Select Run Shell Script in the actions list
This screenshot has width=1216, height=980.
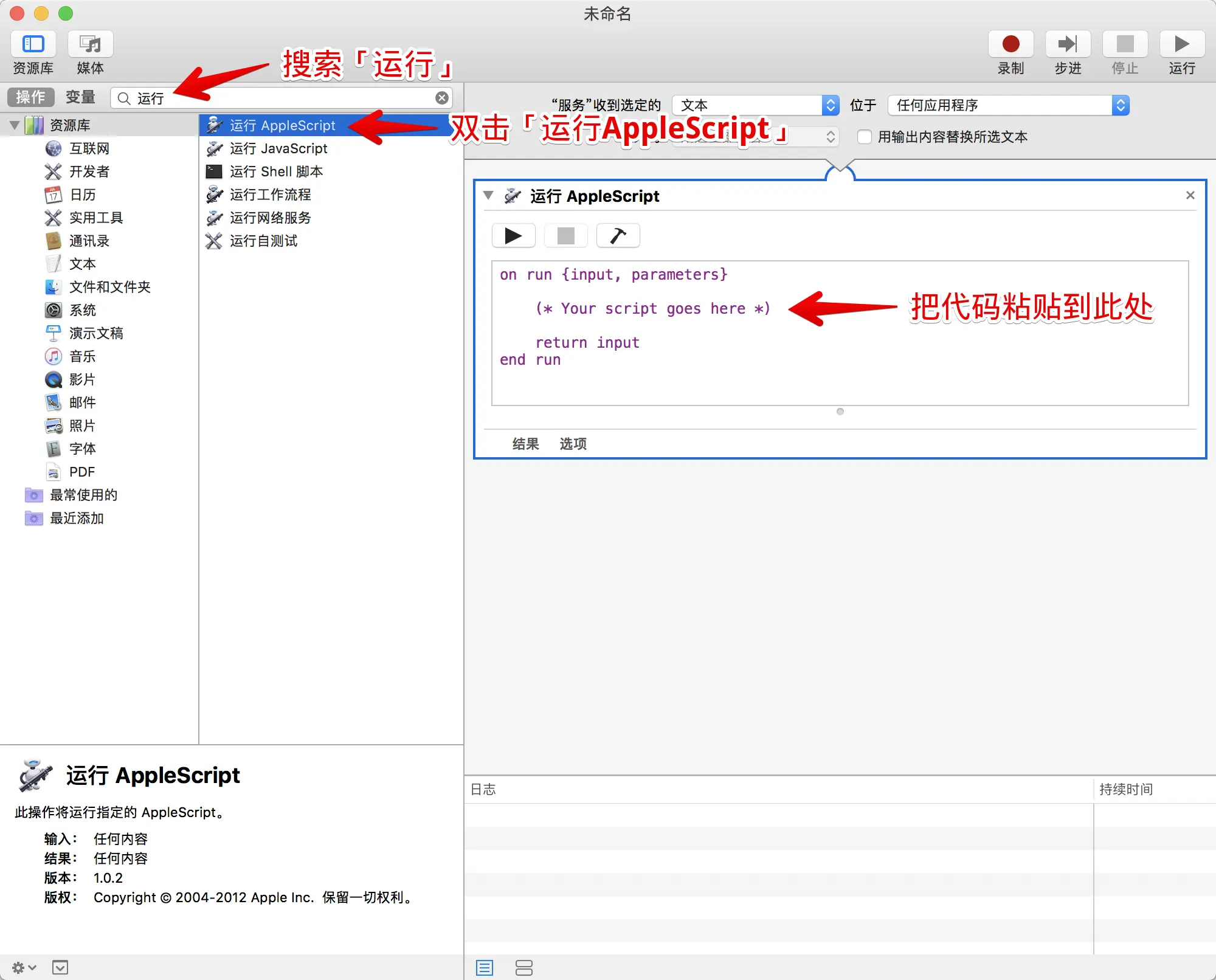(x=276, y=172)
